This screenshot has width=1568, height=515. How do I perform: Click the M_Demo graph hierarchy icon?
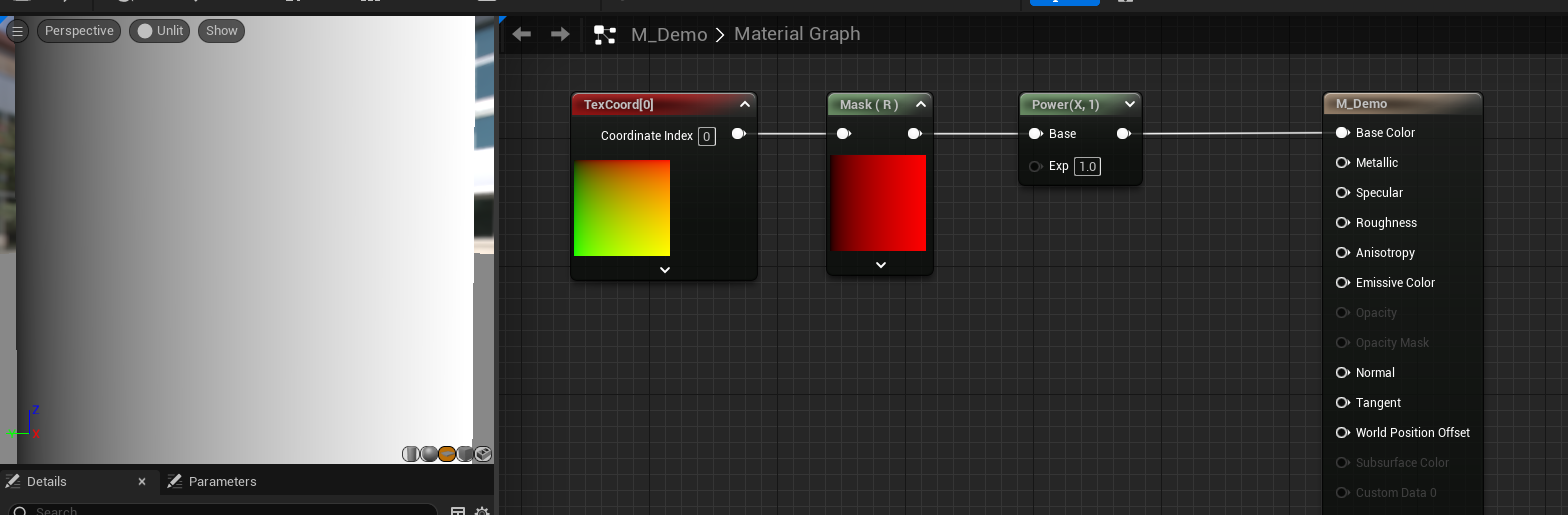point(605,35)
